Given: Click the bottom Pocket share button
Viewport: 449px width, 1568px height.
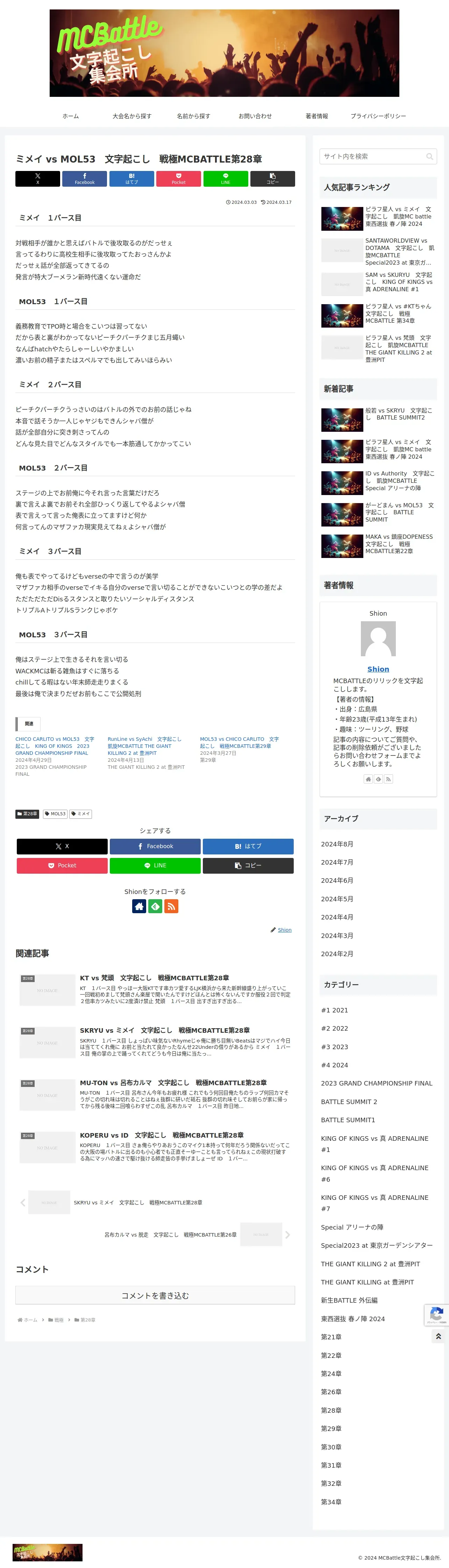Looking at the screenshot, I should pyautogui.click(x=62, y=865).
